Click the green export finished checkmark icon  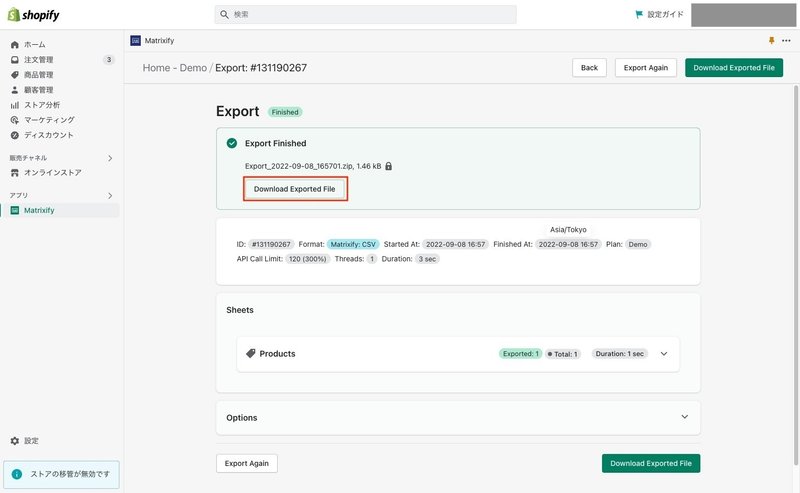(x=232, y=143)
